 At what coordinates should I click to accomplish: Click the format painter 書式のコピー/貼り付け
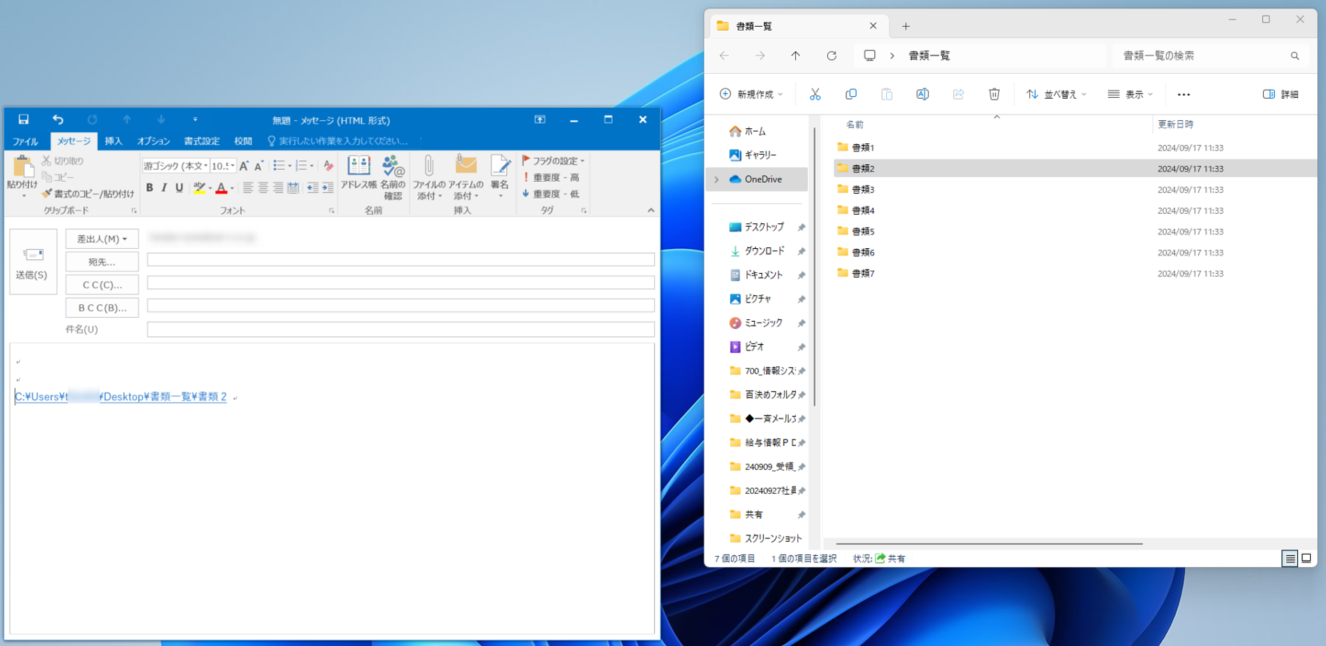pyautogui.click(x=88, y=193)
